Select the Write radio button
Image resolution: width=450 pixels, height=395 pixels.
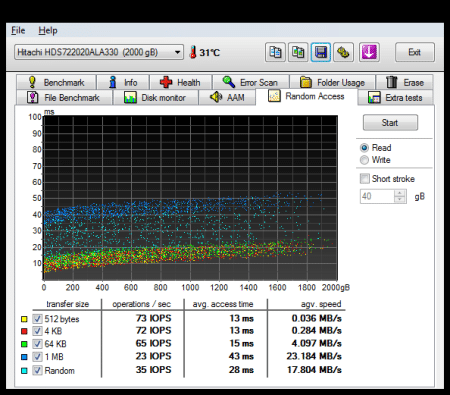364,160
